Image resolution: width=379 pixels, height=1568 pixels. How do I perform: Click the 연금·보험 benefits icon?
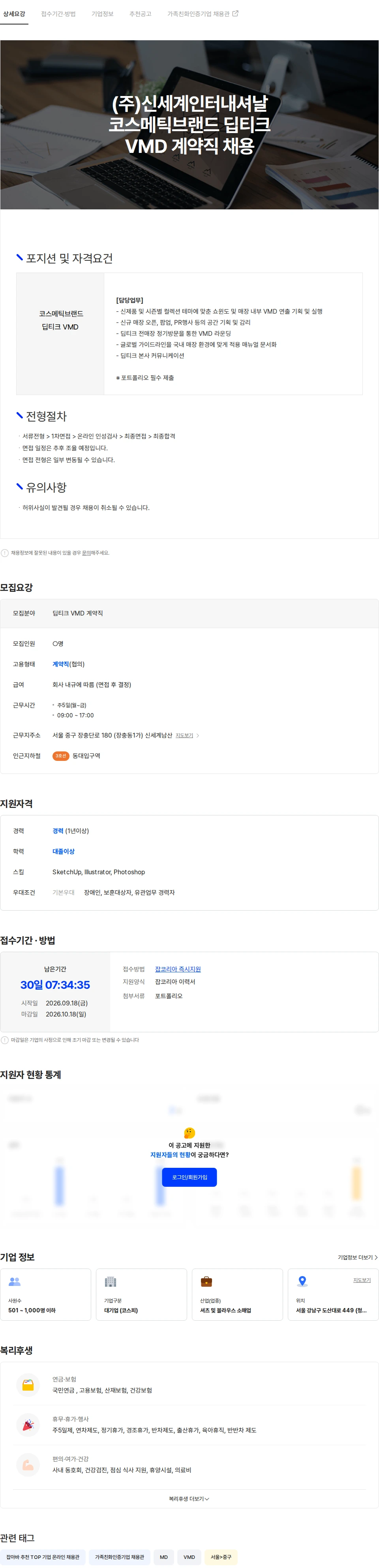28,1385
